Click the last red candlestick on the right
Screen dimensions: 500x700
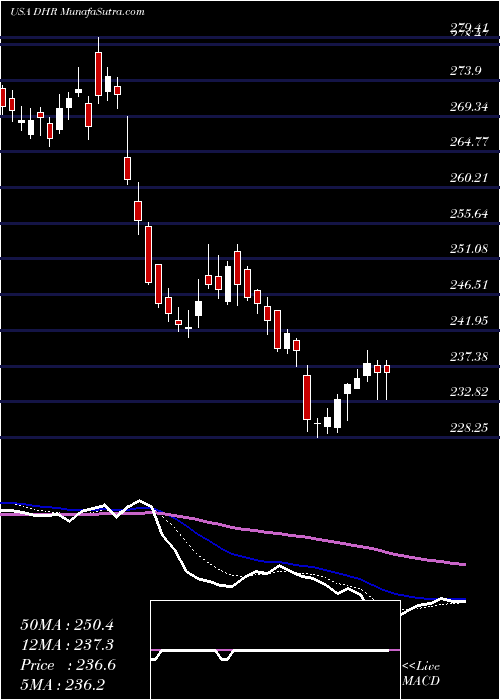387,369
